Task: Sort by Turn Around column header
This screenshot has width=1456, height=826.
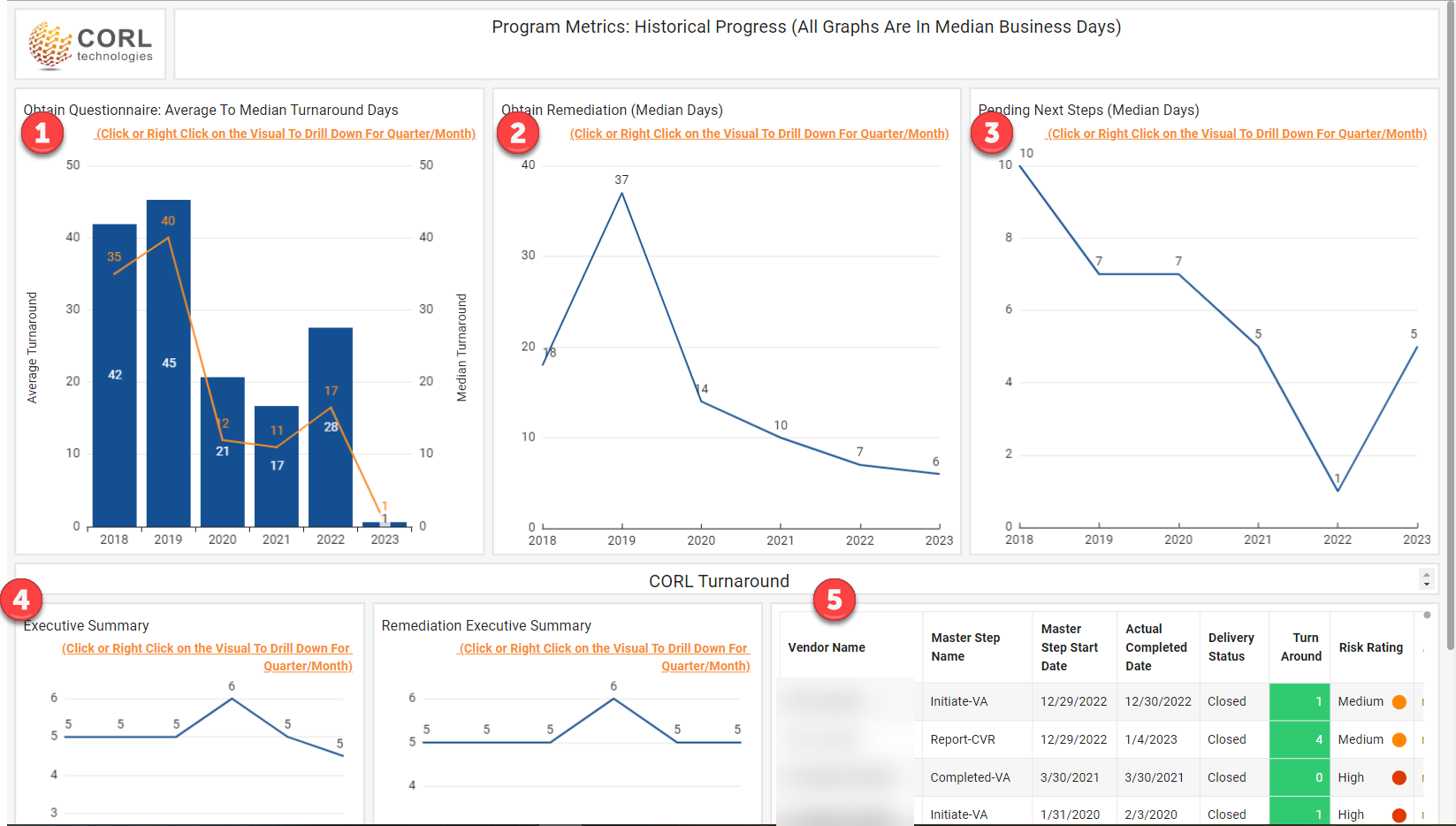Action: (x=1301, y=647)
